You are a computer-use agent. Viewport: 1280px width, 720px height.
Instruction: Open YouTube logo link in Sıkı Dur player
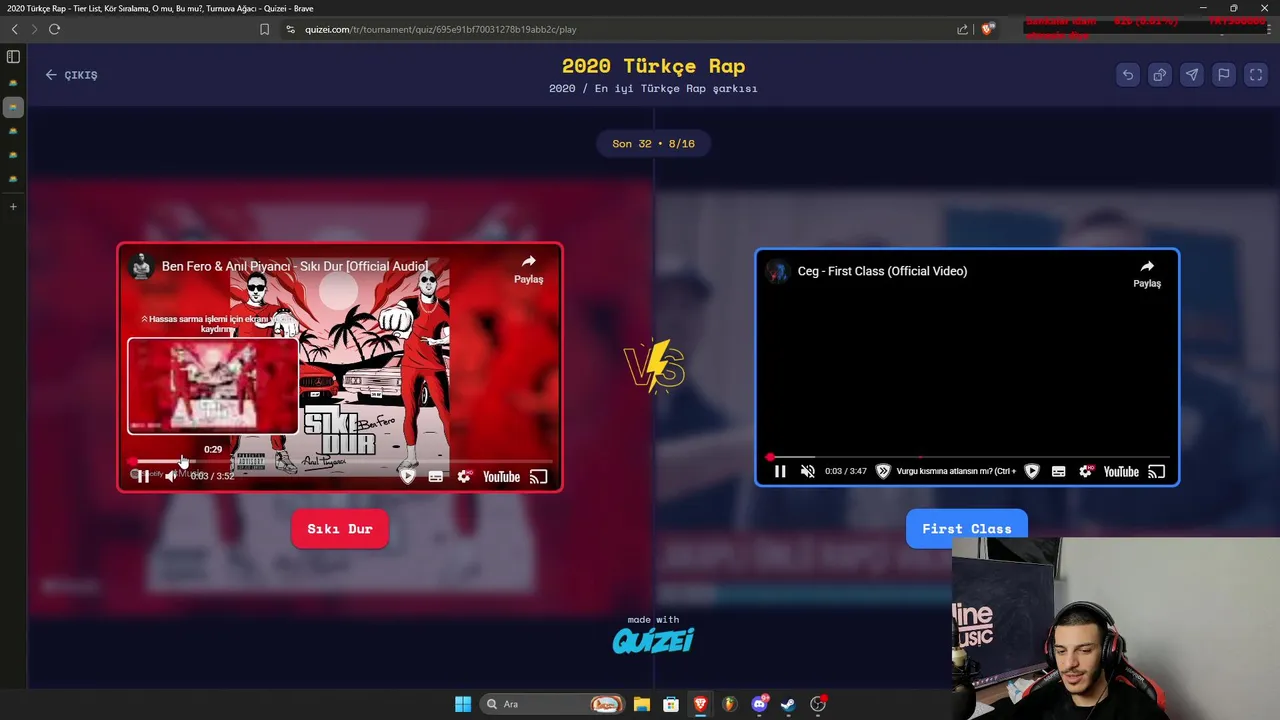501,477
